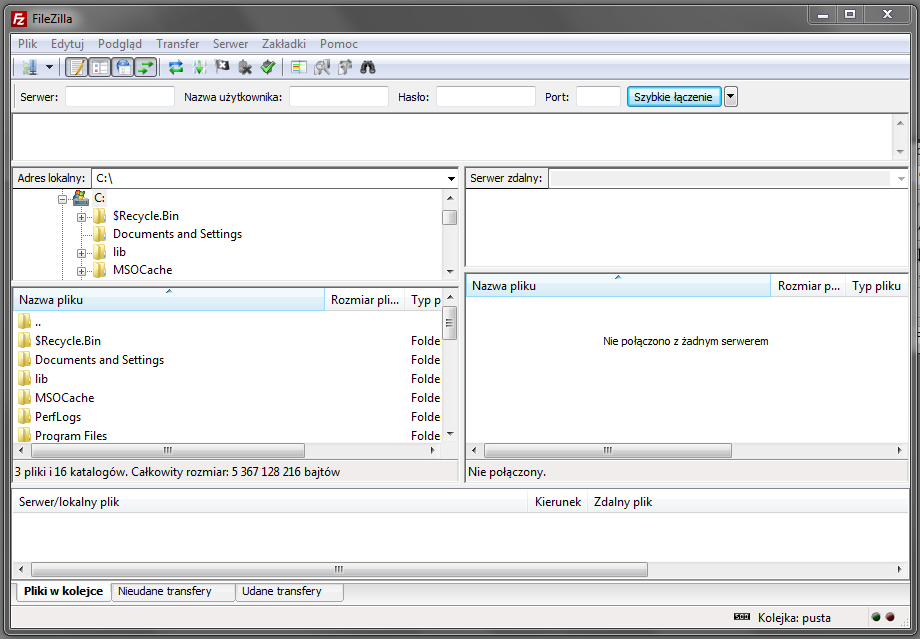
Task: Open the Transfer menu
Action: [x=178, y=44]
